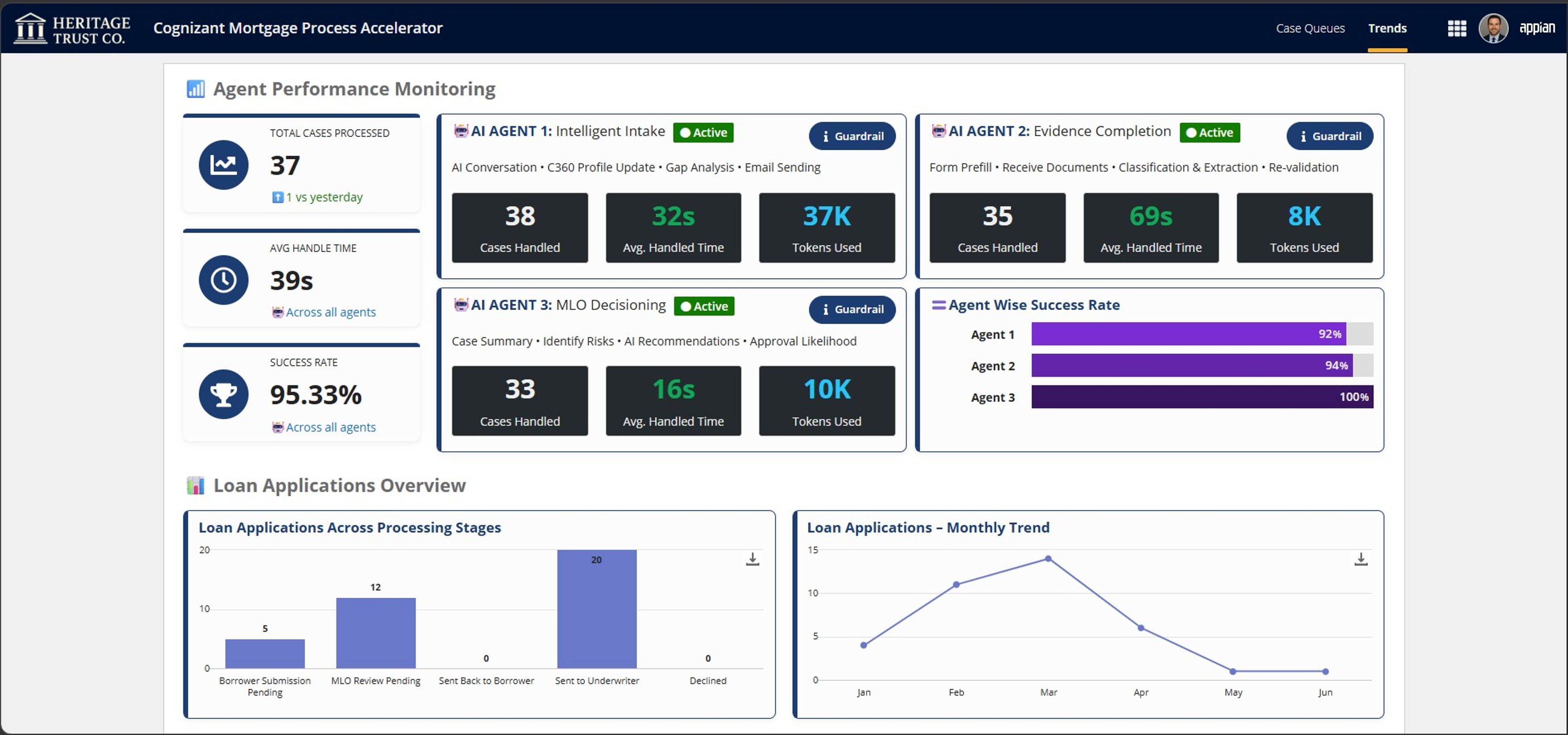Click 'Loan Applications – Monthly Trend' heading
This screenshot has width=1568, height=735.
[928, 528]
